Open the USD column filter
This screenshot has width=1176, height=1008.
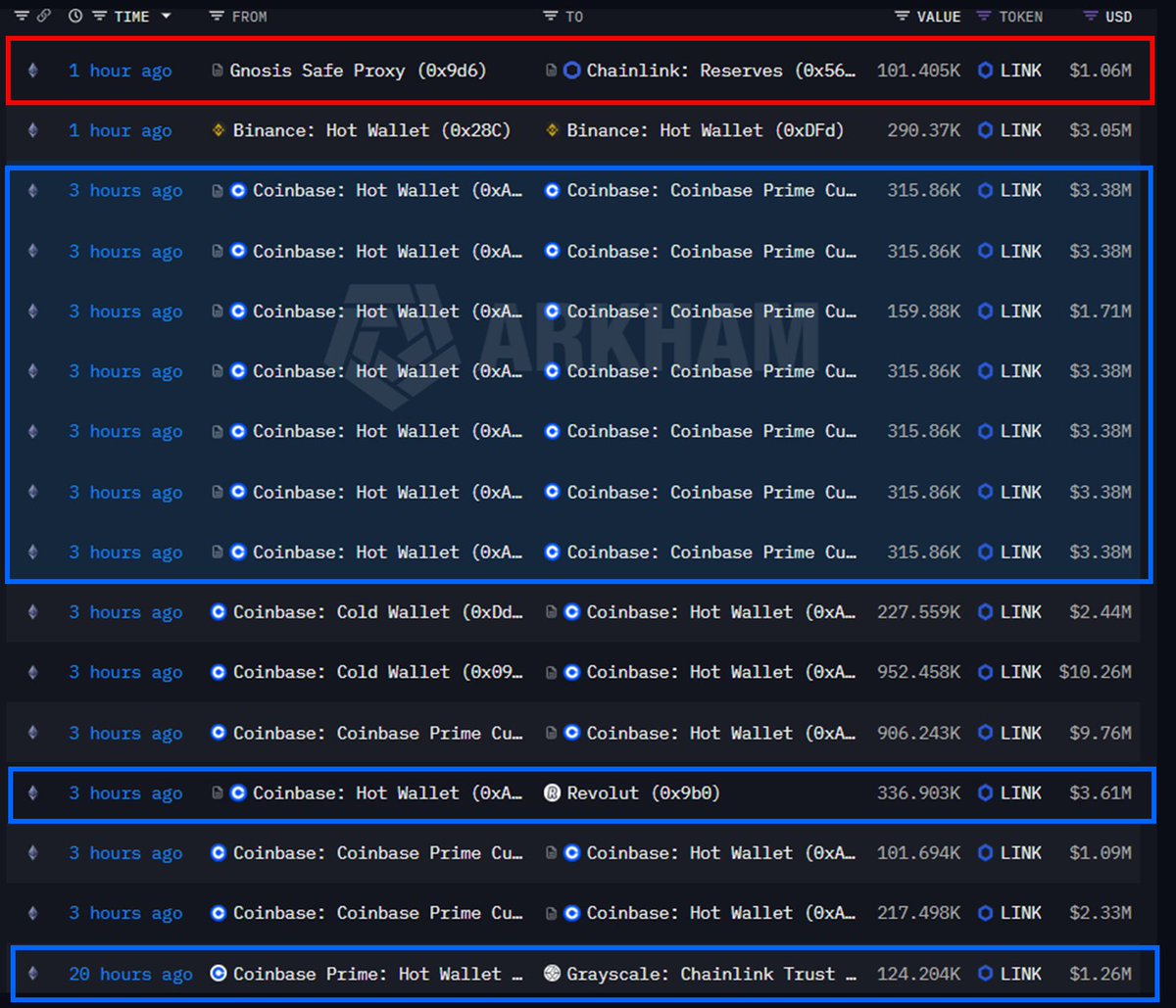click(1091, 16)
